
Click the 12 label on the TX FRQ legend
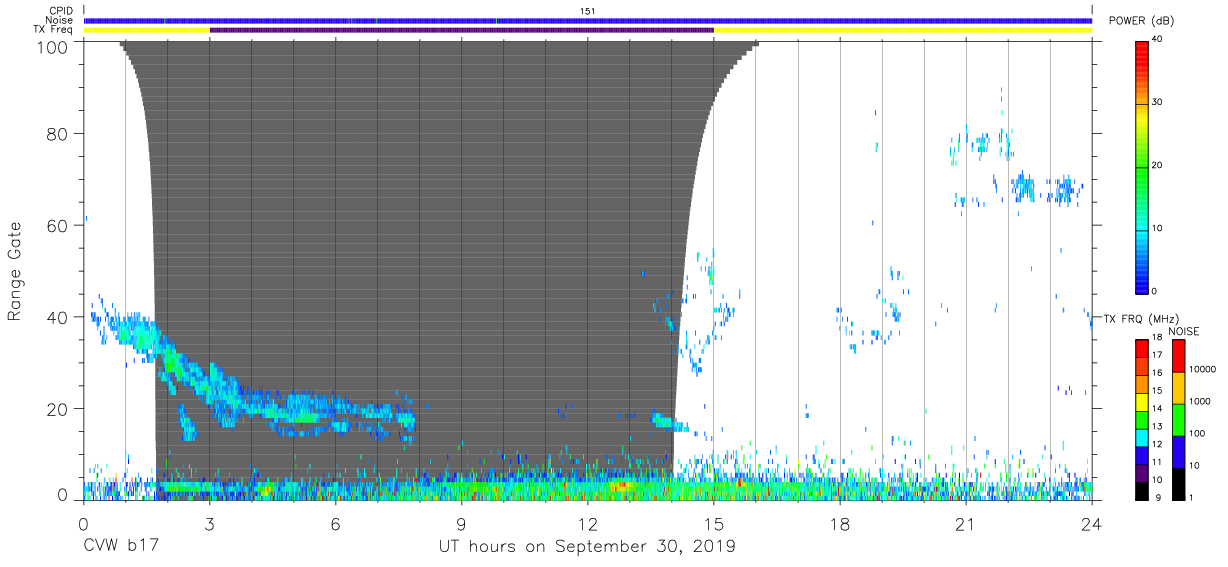click(1157, 444)
